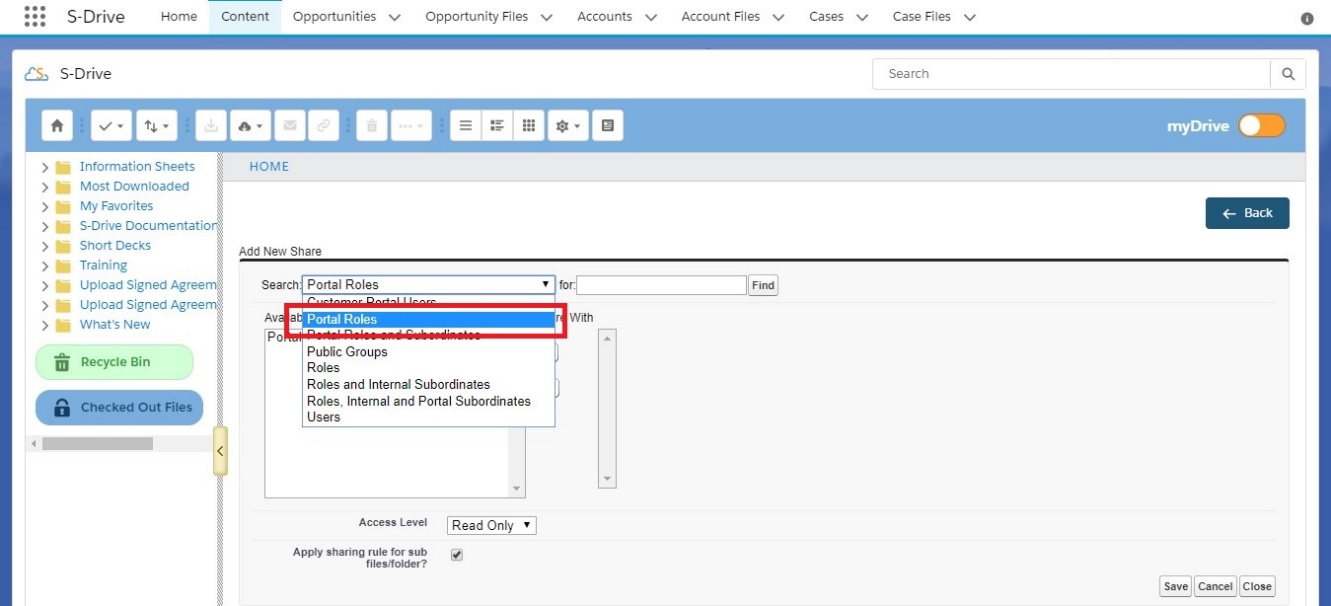Choose Roles and Internal Subordinates option

429,384
